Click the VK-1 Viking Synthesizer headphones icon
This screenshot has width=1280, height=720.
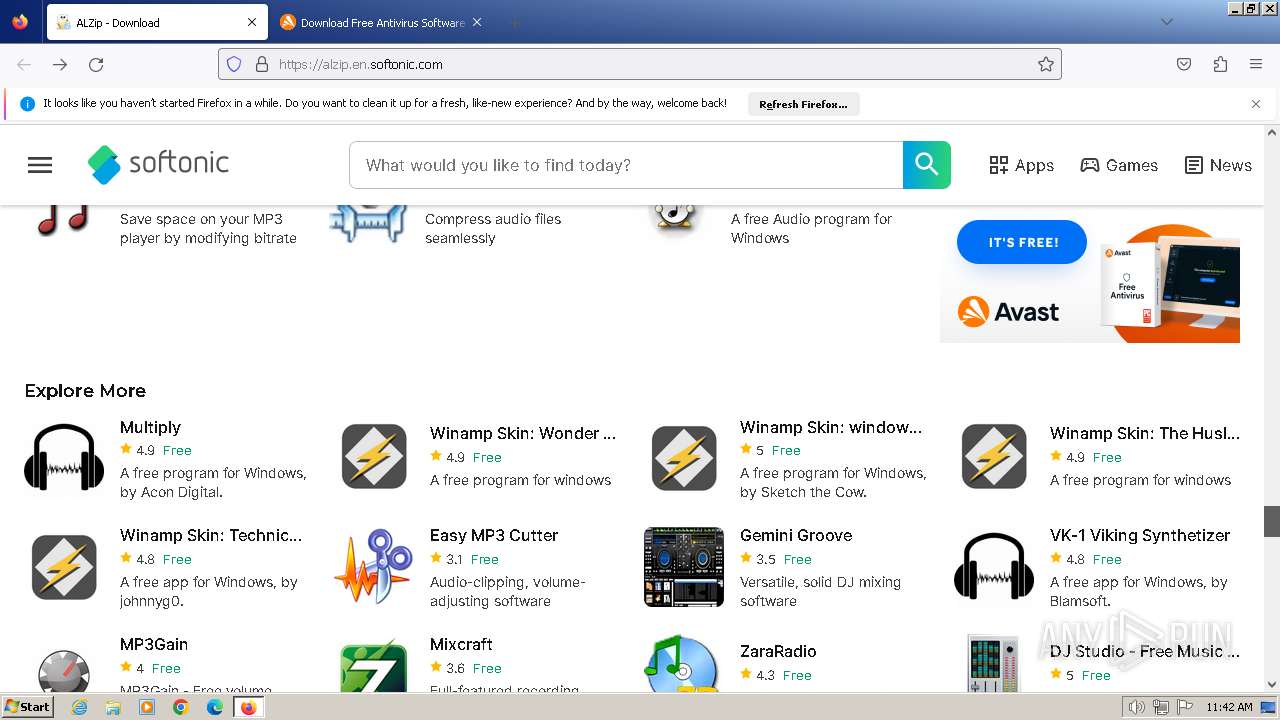pos(994,567)
